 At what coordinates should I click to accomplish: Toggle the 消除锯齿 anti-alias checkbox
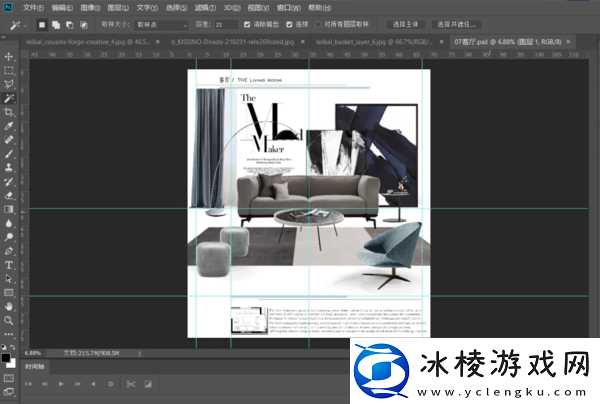coord(247,24)
